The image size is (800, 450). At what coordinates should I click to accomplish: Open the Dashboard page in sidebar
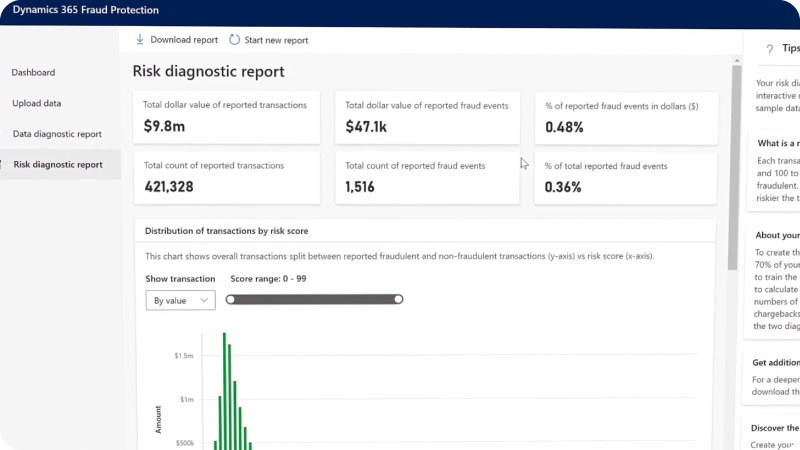click(x=34, y=72)
